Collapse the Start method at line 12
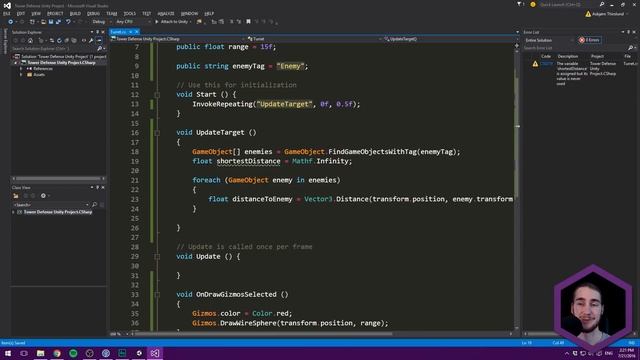 coord(157,95)
